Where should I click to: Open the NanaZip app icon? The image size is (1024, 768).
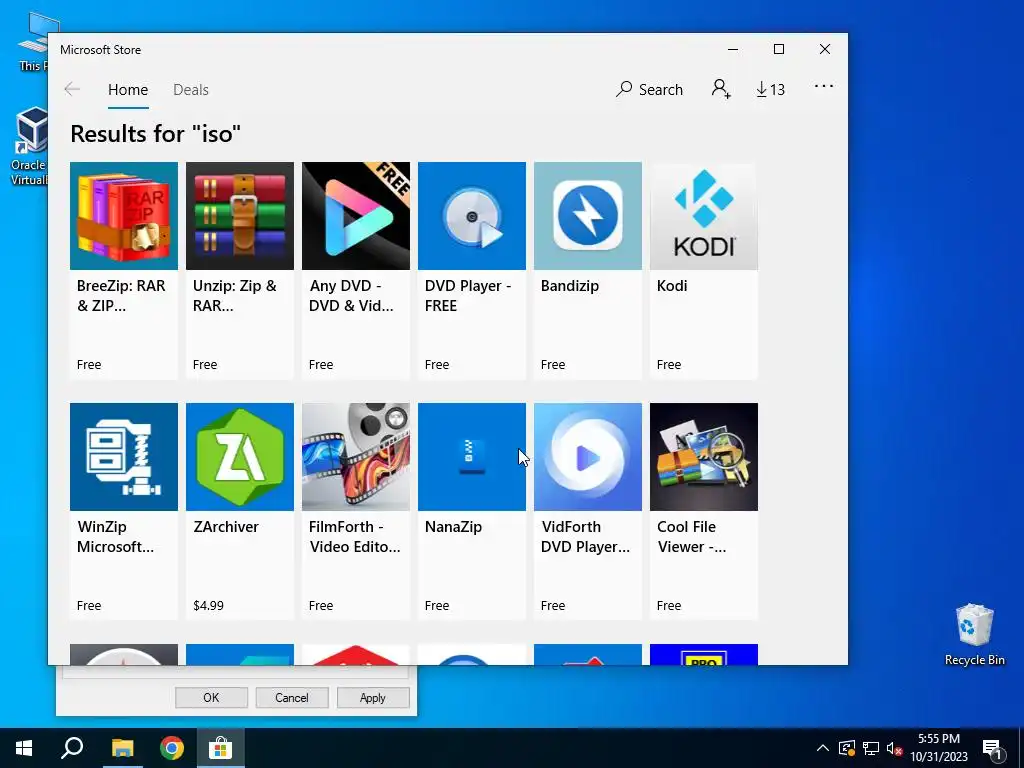click(472, 456)
